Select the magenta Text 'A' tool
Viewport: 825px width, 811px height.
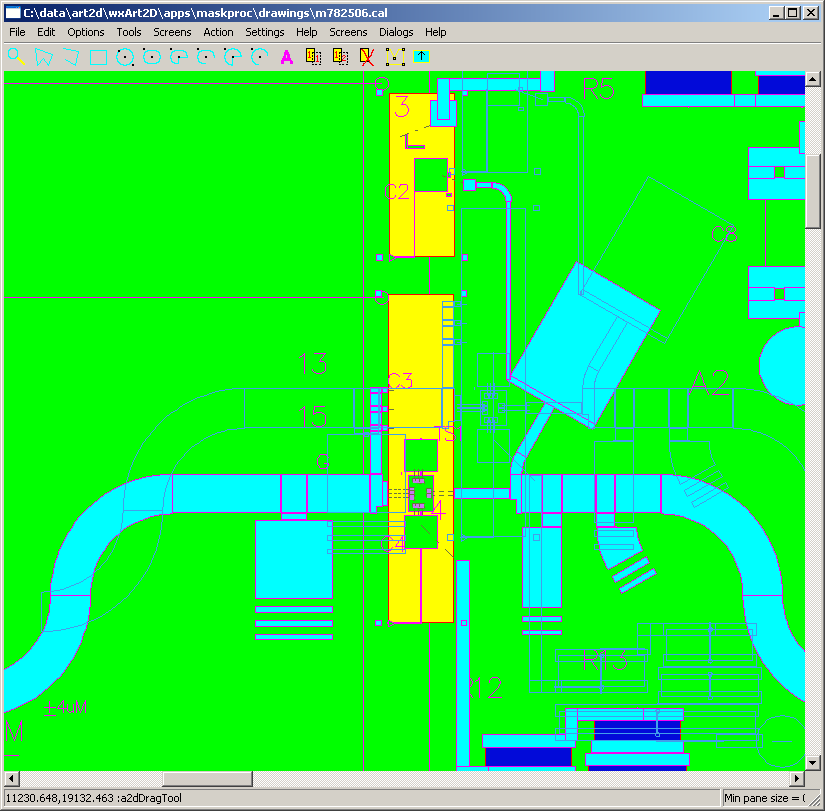click(x=287, y=57)
